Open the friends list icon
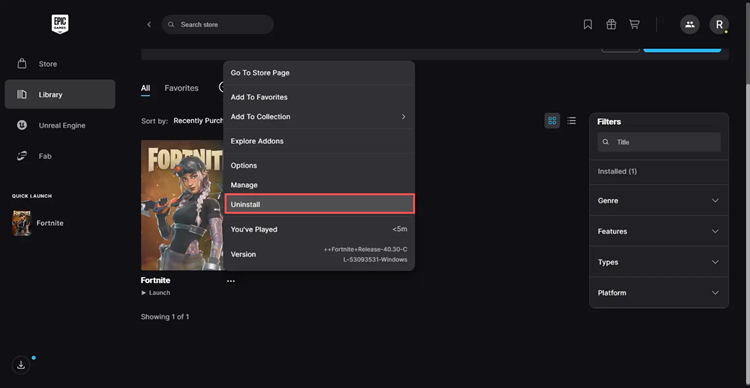750x388 pixels. pos(690,24)
